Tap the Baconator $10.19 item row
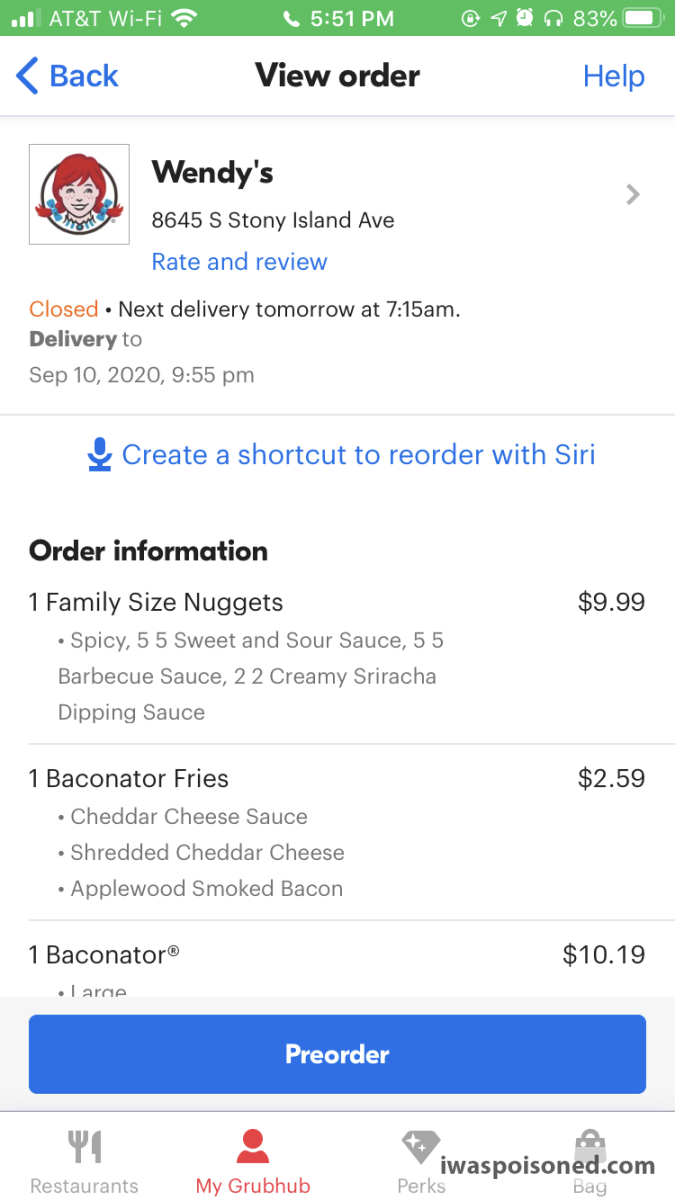Viewport: 675px width, 1200px height. point(336,955)
